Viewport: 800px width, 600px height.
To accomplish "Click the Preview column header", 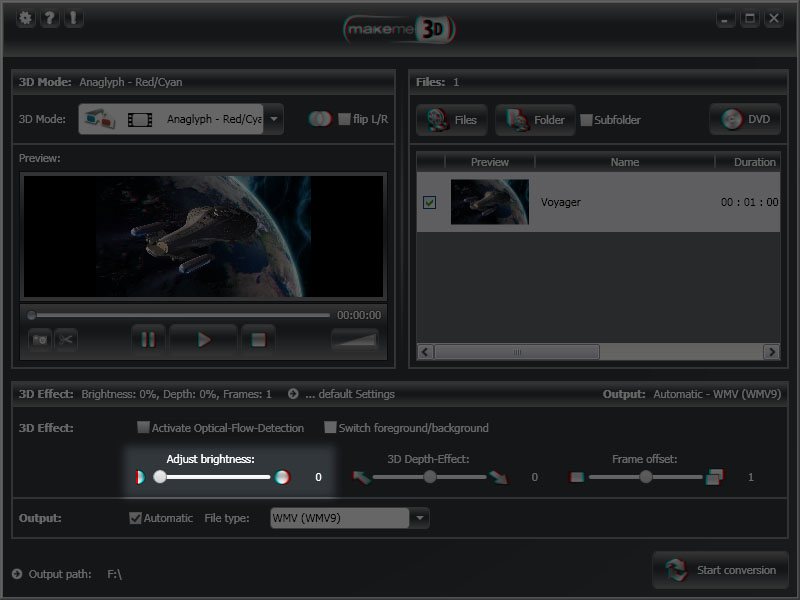I will pyautogui.click(x=490, y=162).
